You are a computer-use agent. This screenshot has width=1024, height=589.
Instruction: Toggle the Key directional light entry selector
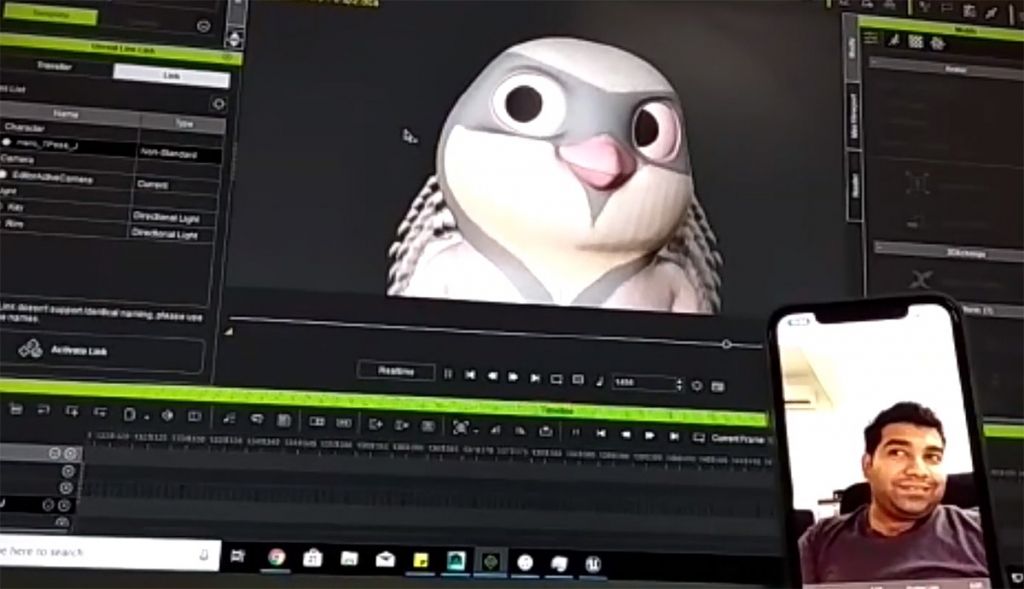(3, 207)
